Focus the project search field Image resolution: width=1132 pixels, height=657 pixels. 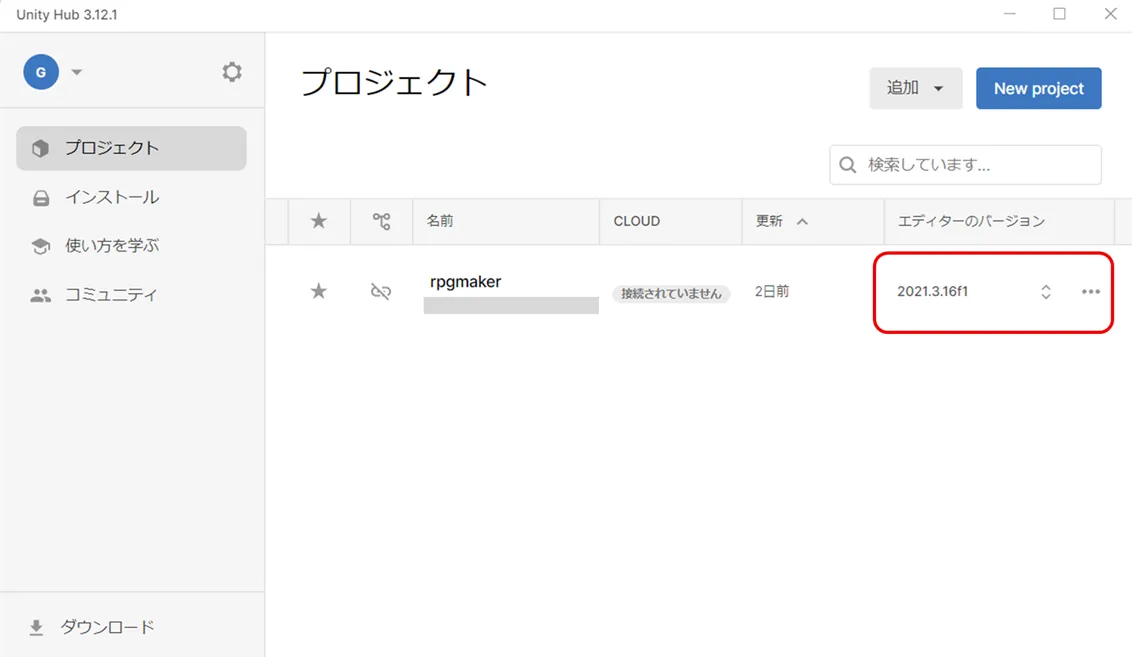click(975, 165)
